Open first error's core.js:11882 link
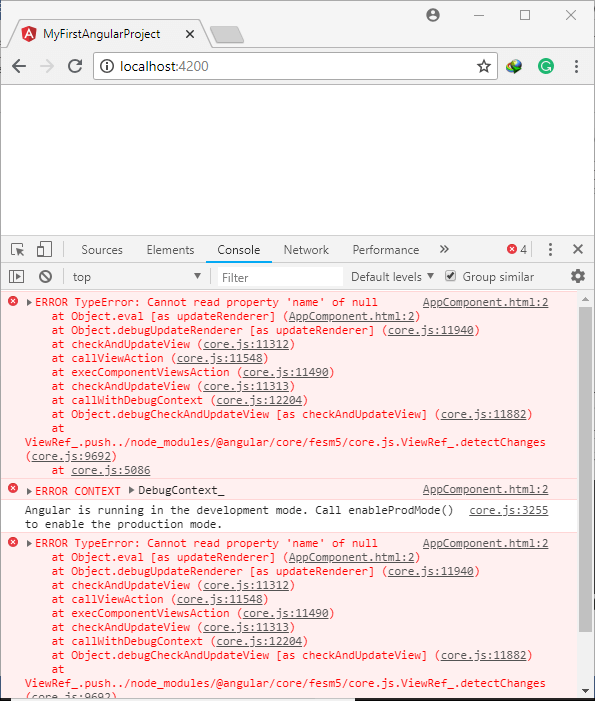Image resolution: width=595 pixels, height=701 pixels. pos(484,414)
